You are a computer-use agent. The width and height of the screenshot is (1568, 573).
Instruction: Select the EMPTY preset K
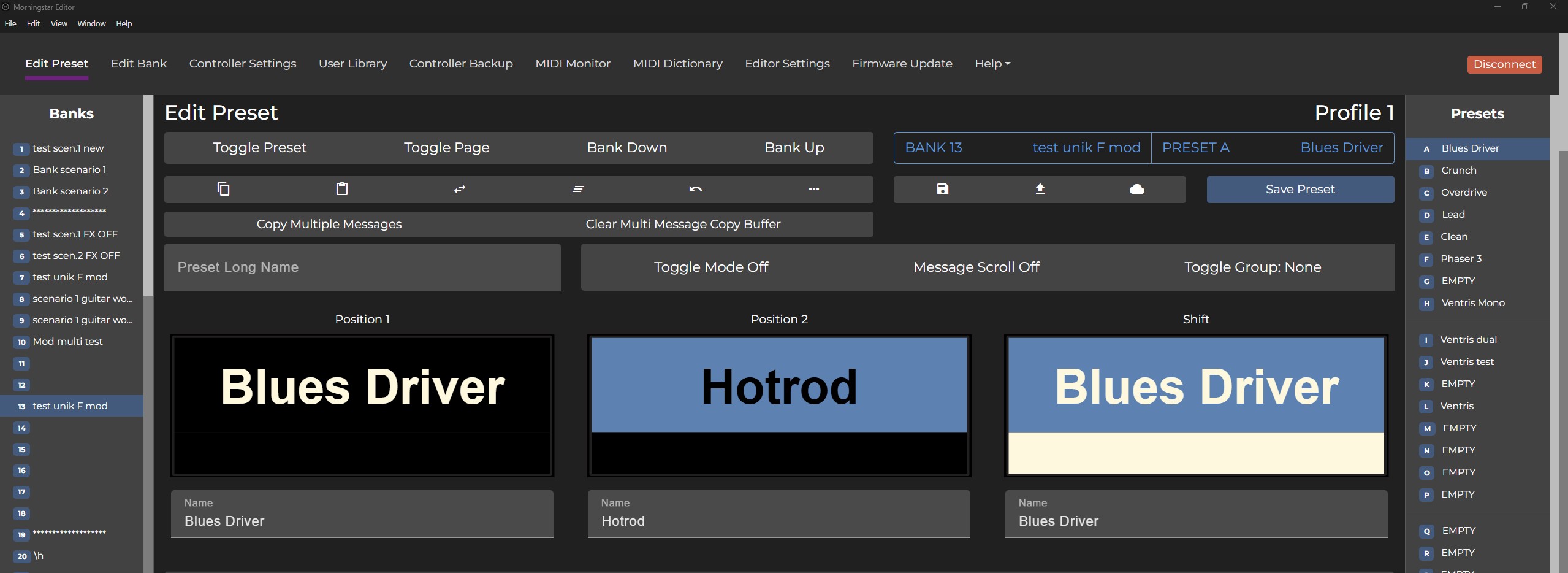[1477, 384]
